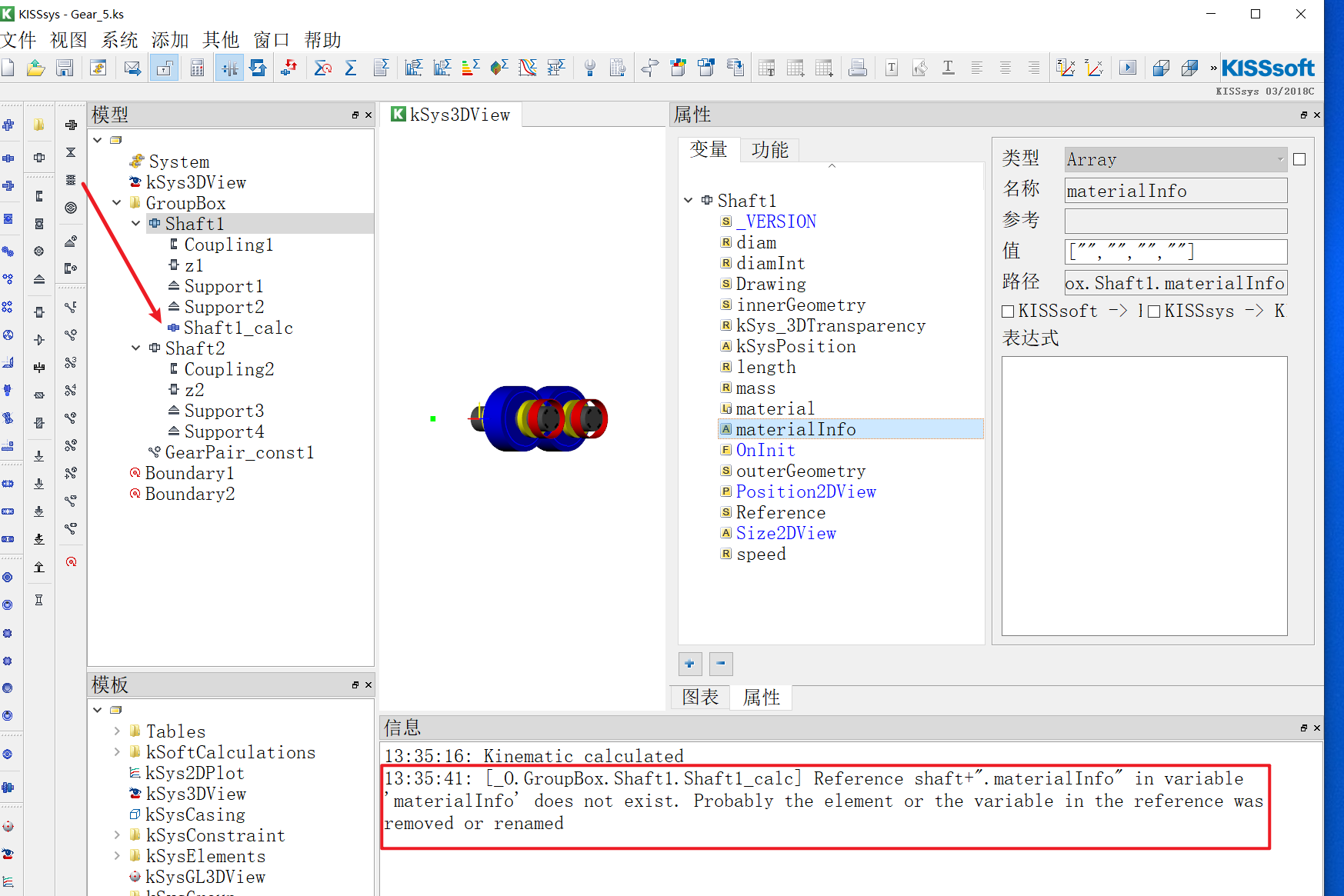Click the colored bar chart sigma icon

pyautogui.click(x=471, y=68)
